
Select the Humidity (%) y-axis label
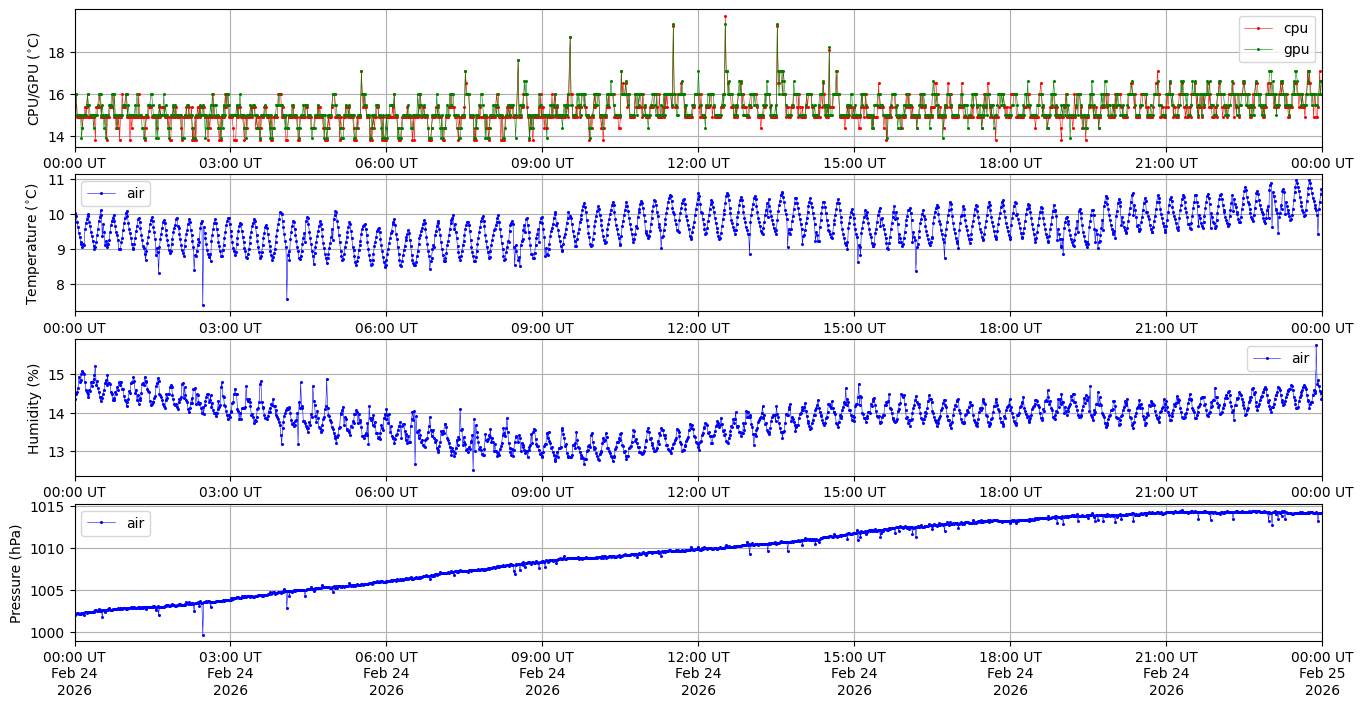point(34,408)
